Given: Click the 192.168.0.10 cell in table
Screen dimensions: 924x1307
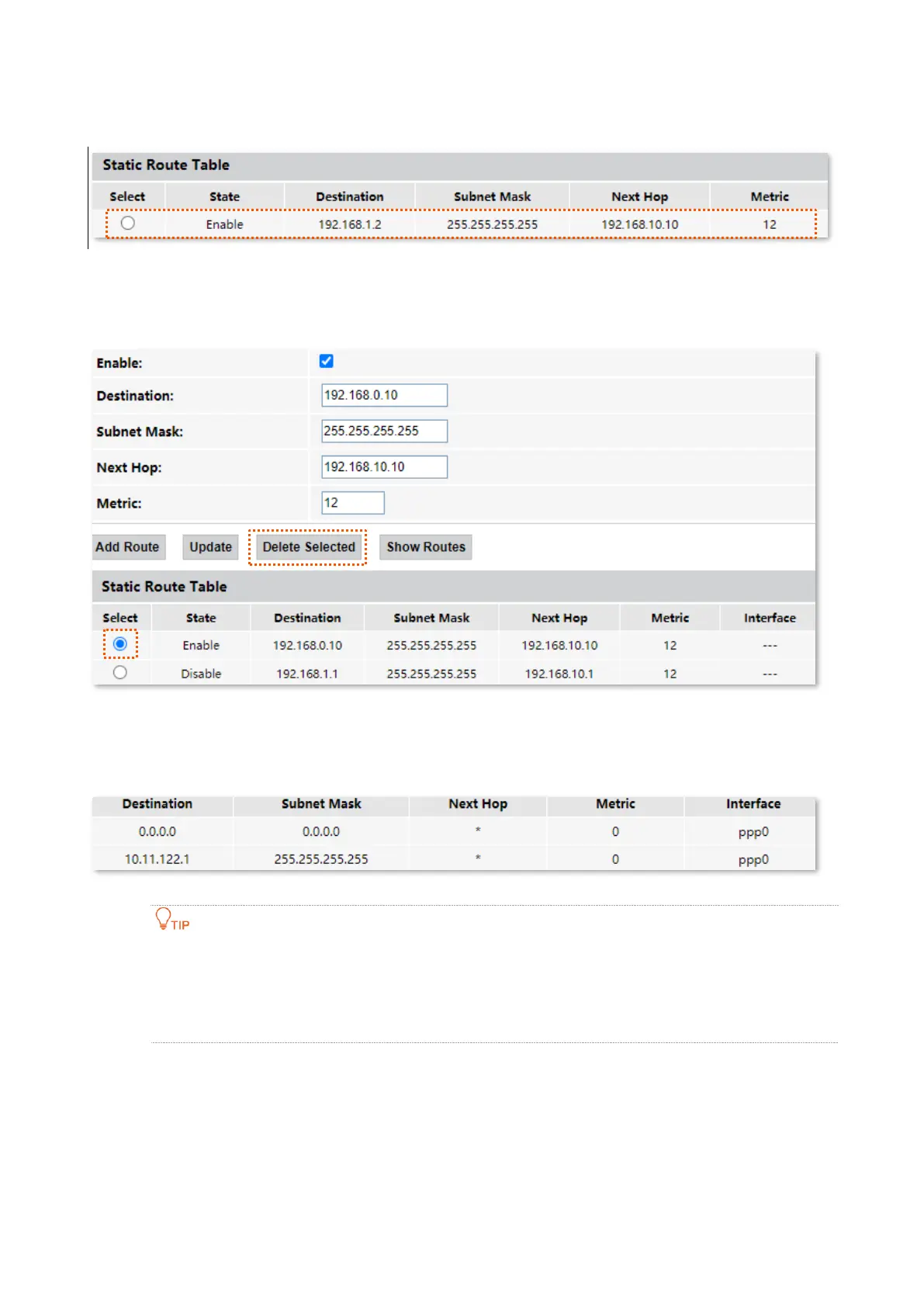Looking at the screenshot, I should 307,645.
